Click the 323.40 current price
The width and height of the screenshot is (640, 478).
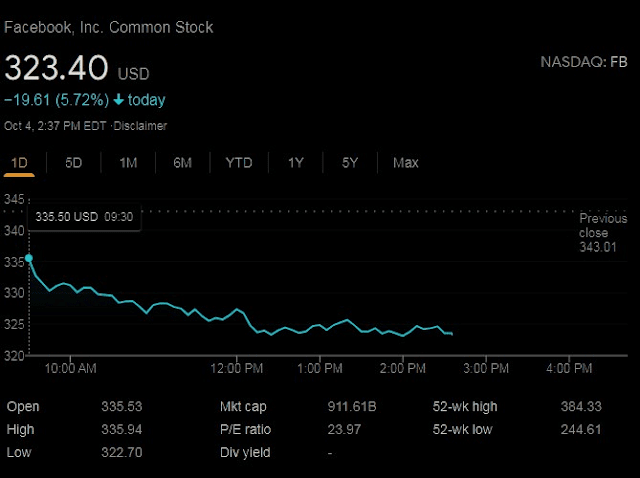pos(57,68)
